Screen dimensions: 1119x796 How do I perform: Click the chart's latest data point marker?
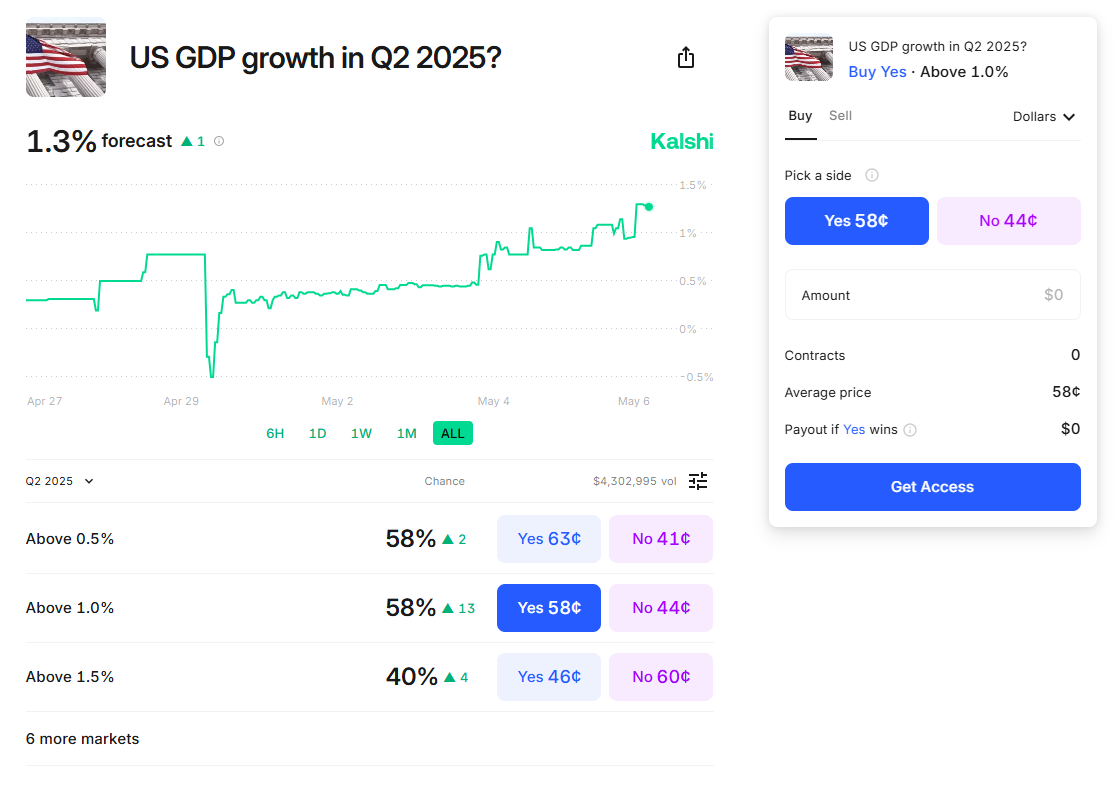[x=649, y=207]
